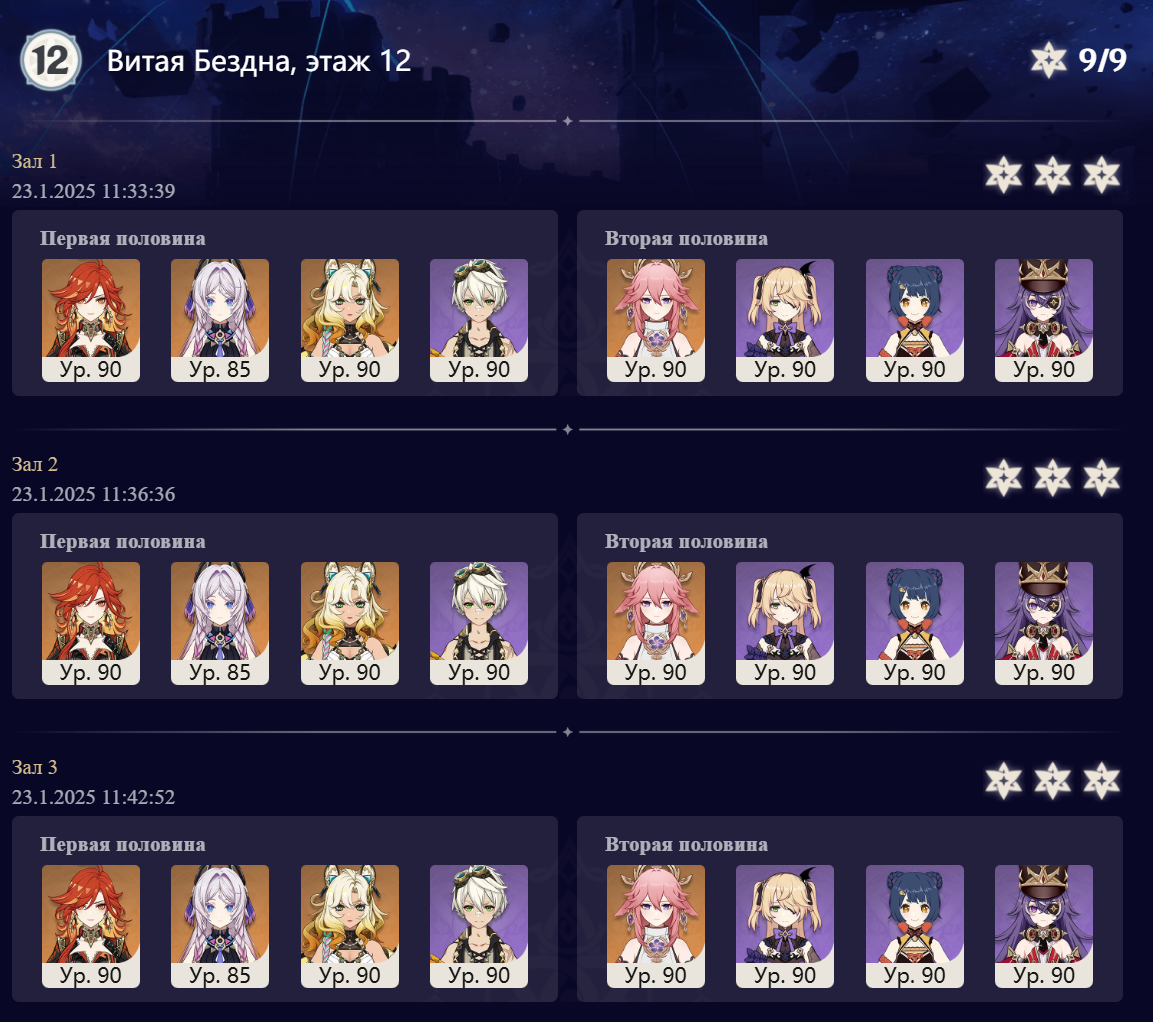
Task: Select red-haired character in Зал 2 first half
Action: (90, 623)
